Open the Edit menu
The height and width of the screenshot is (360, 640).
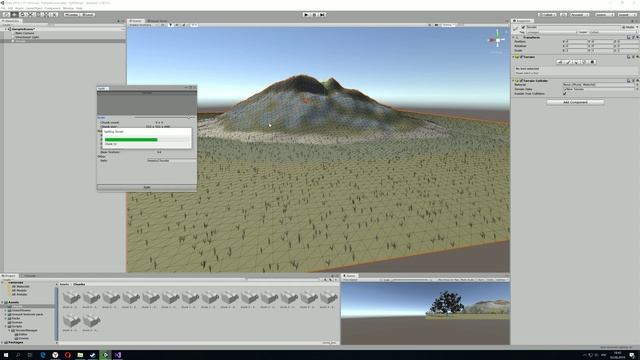tap(10, 8)
